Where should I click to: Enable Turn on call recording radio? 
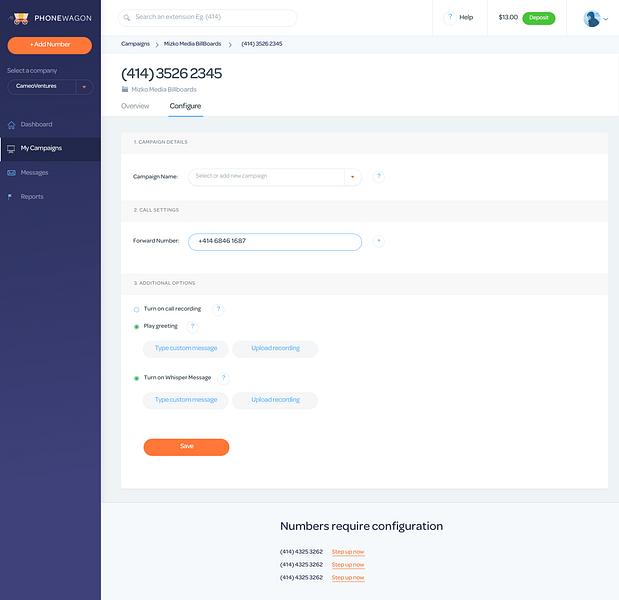pos(137,309)
